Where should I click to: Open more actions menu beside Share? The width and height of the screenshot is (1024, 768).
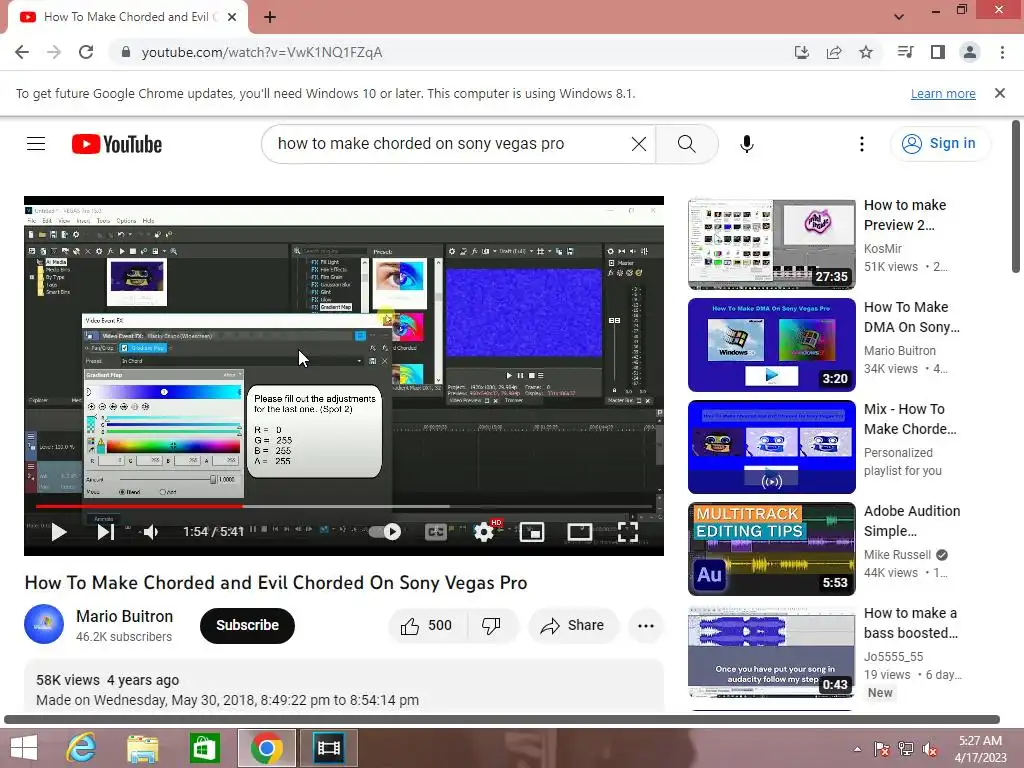click(646, 626)
